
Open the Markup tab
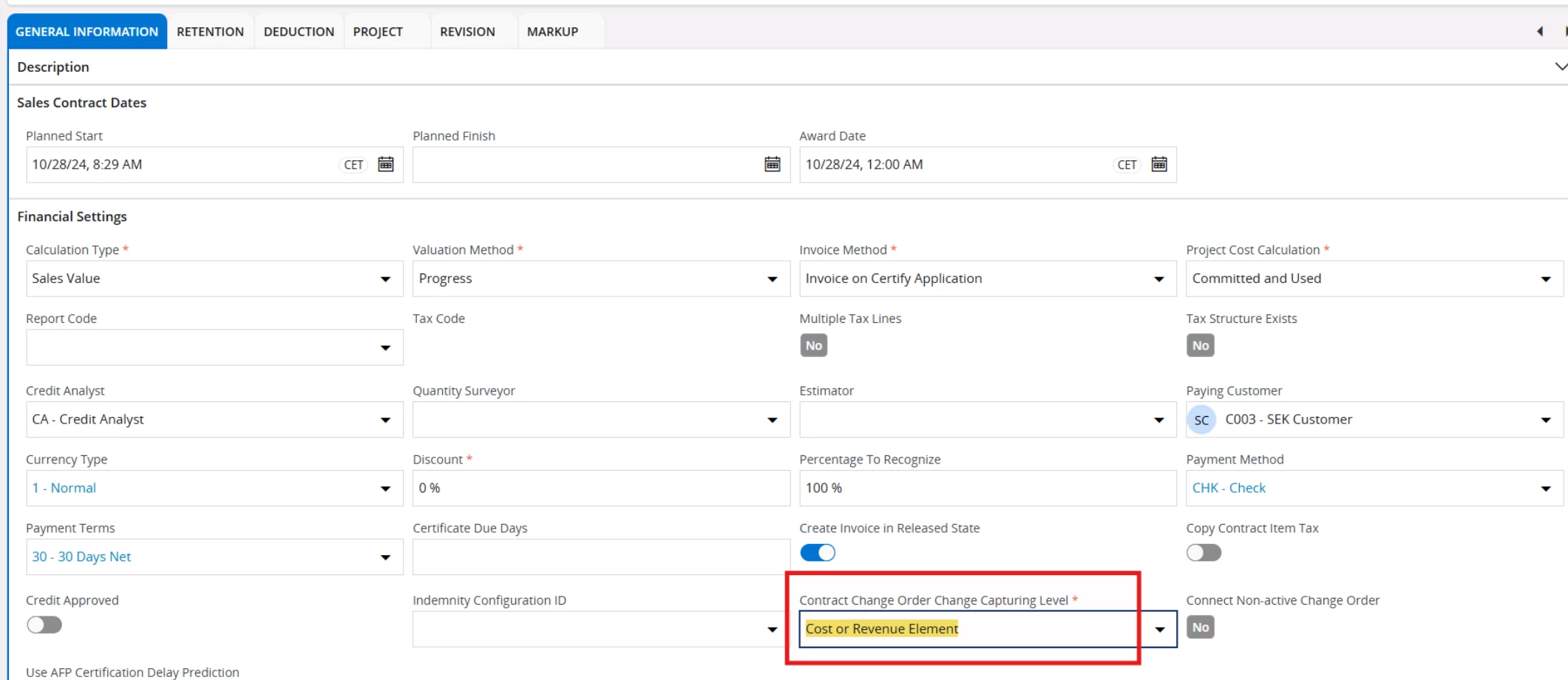[x=552, y=32]
